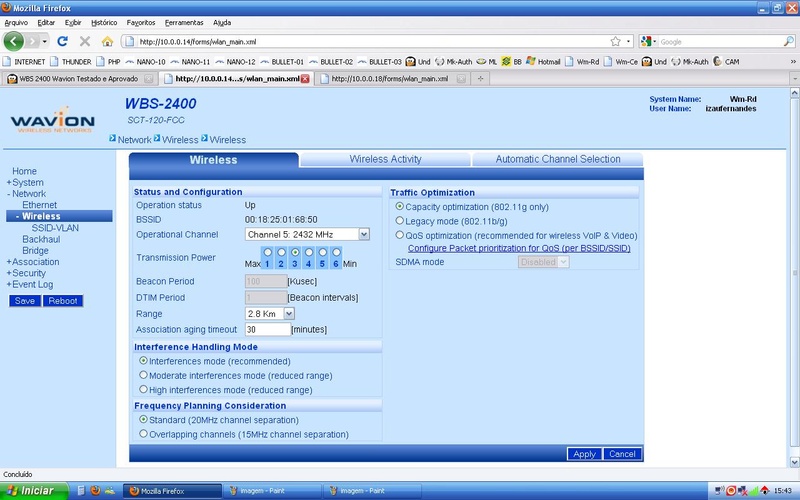Click the Network breadcrumb link
The image size is (800, 500).
click(134, 140)
